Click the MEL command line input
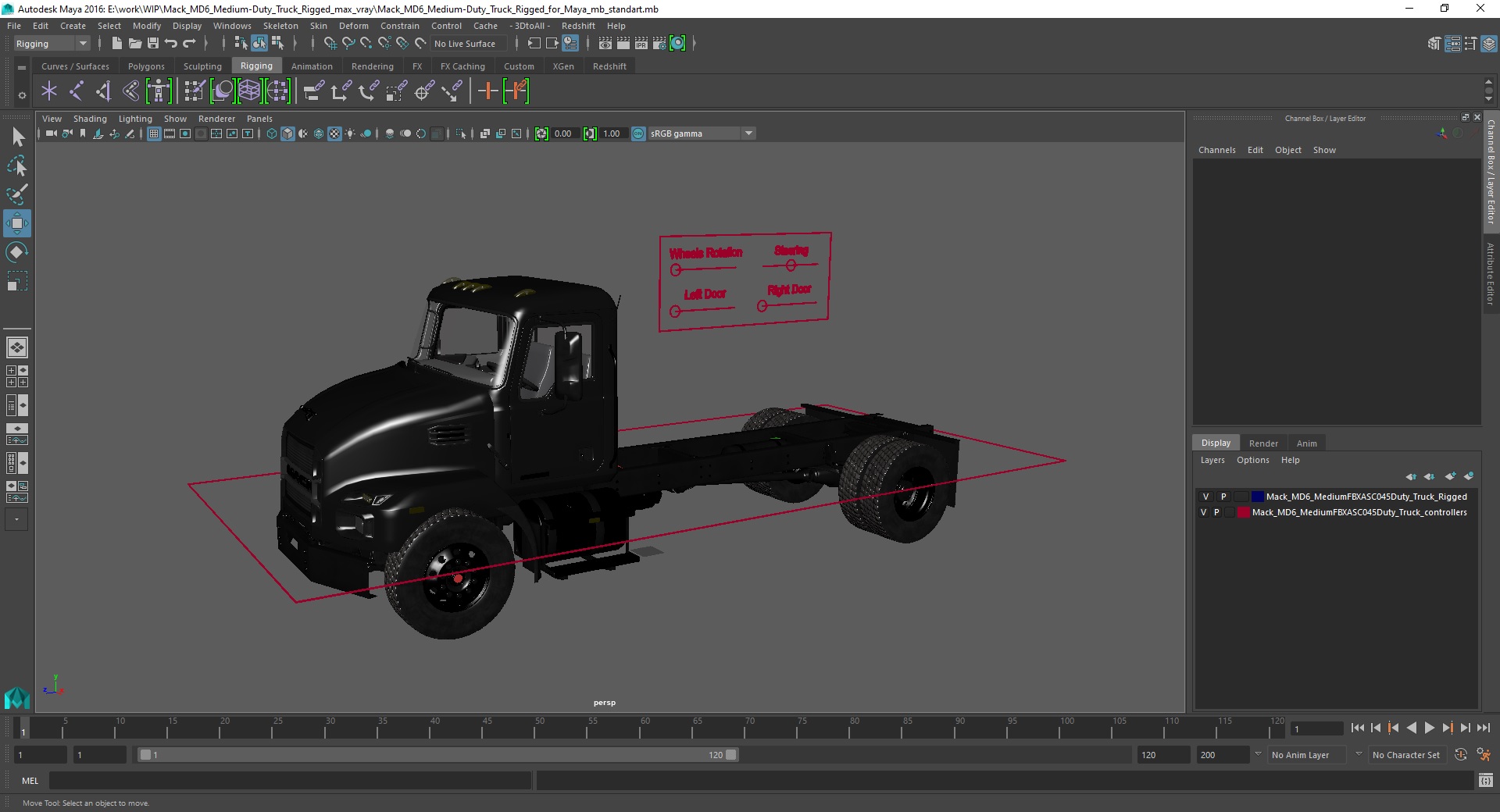Image resolution: width=1500 pixels, height=812 pixels. [290, 780]
